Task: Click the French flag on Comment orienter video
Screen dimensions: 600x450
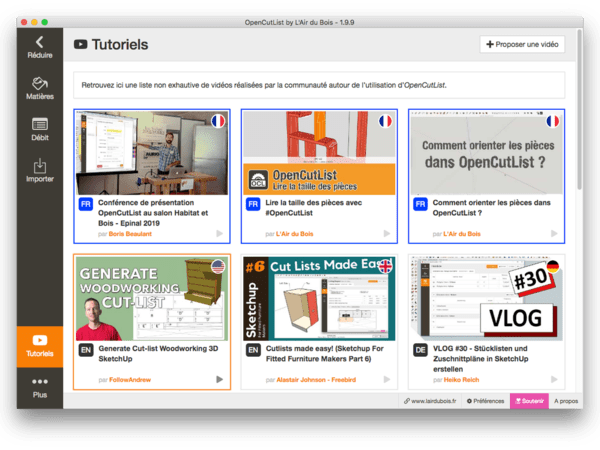Action: [x=553, y=121]
